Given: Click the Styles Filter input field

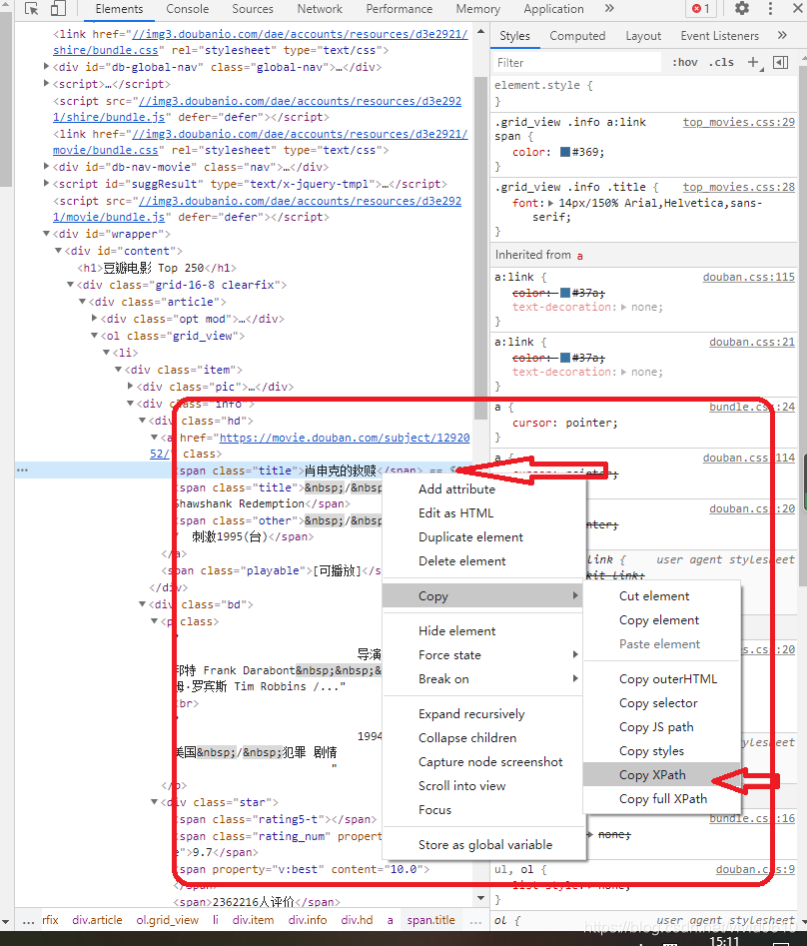Looking at the screenshot, I should coord(576,63).
